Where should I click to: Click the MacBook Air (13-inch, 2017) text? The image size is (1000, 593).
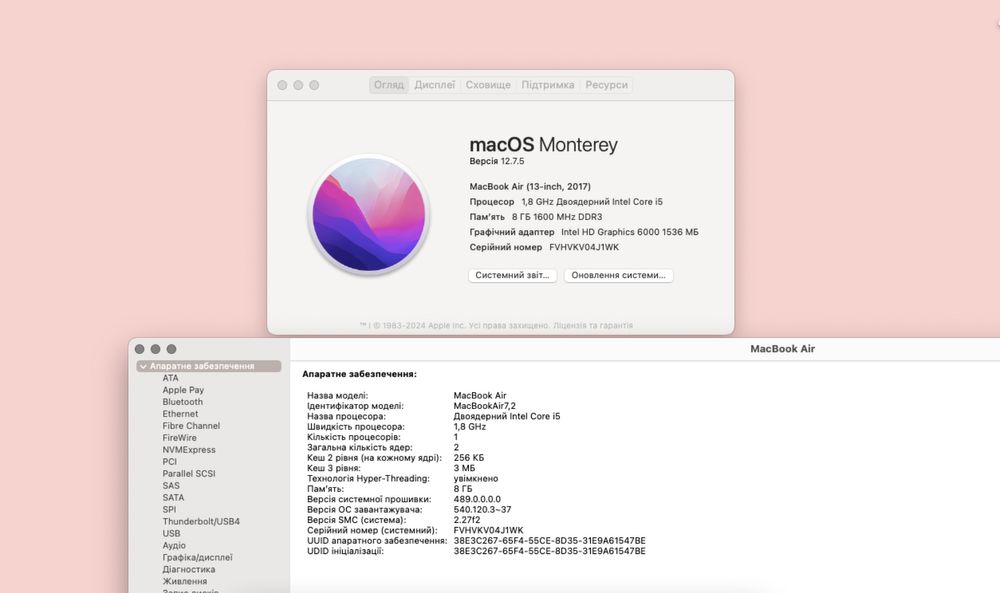pos(530,186)
